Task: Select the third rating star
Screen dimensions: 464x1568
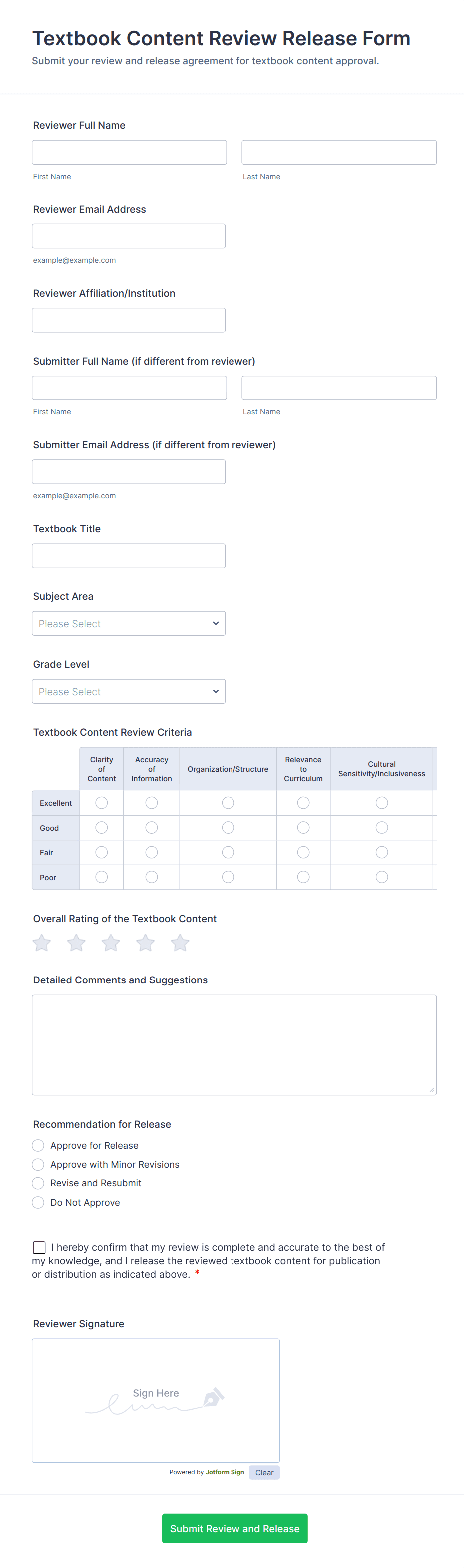Action: click(x=111, y=943)
